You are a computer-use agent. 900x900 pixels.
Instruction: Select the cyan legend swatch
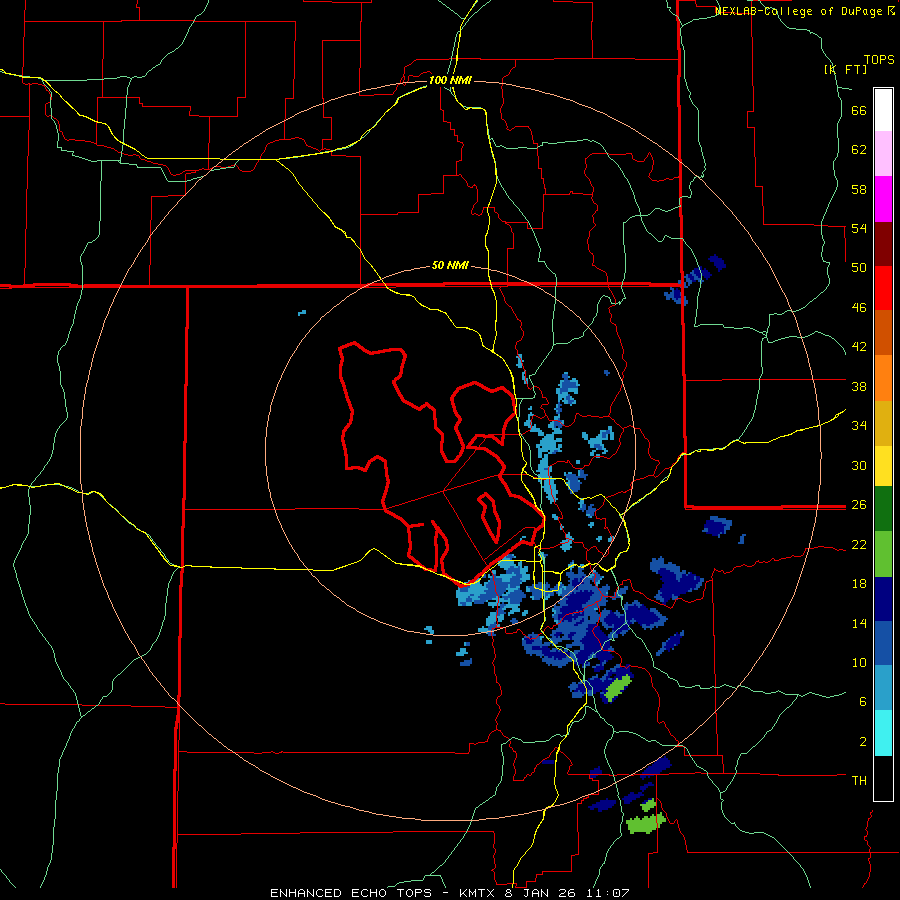pyautogui.click(x=883, y=733)
